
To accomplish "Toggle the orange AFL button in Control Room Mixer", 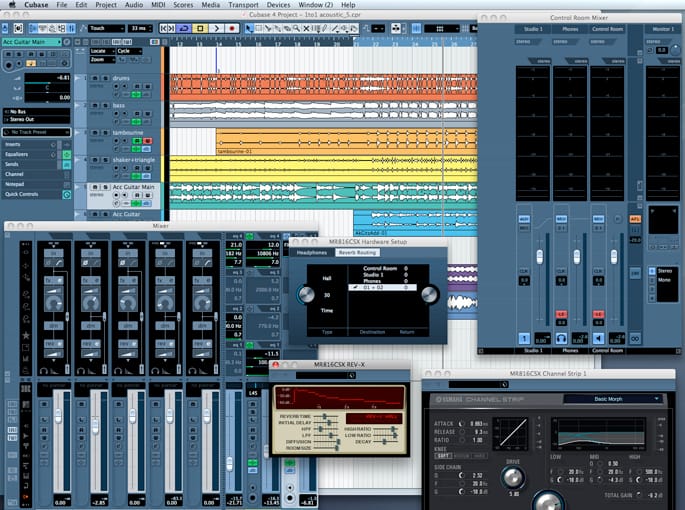I will pyautogui.click(x=635, y=219).
